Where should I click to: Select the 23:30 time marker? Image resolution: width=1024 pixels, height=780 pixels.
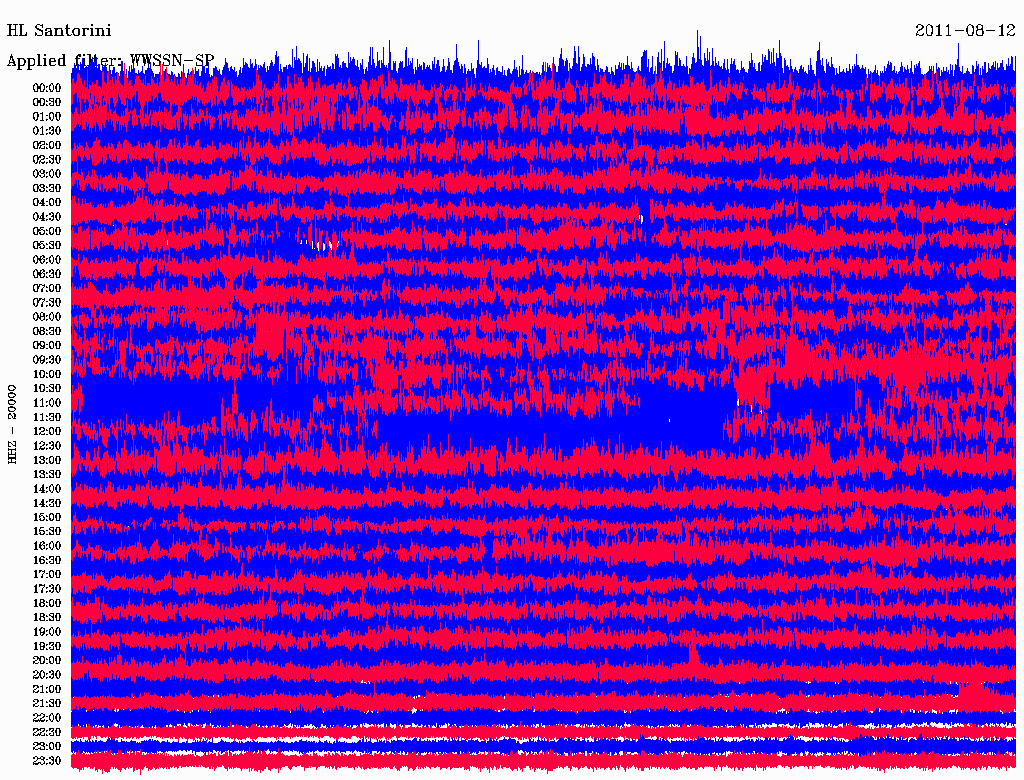point(47,761)
